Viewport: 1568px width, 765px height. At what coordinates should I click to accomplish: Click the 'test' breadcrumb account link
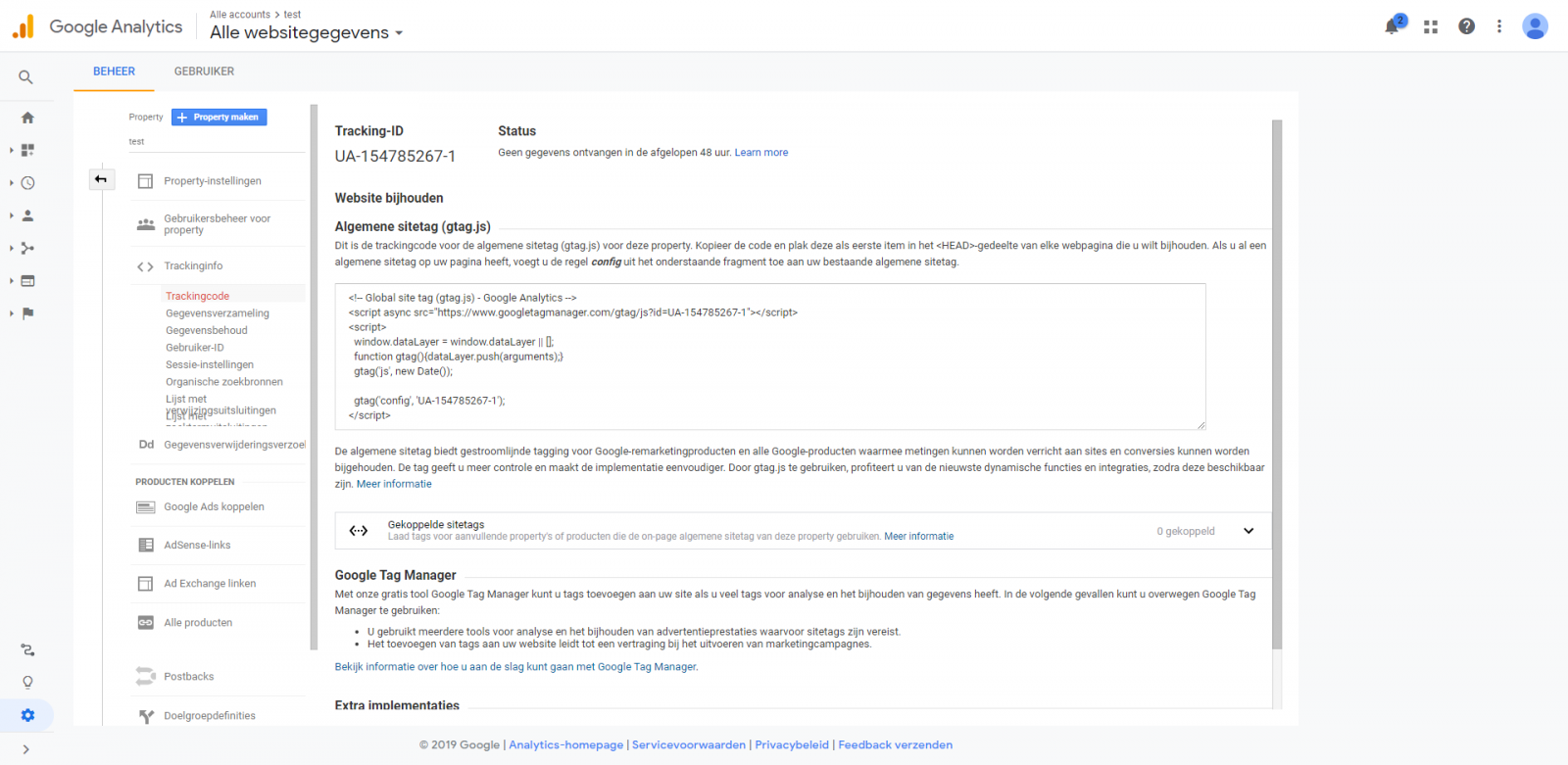tap(292, 15)
